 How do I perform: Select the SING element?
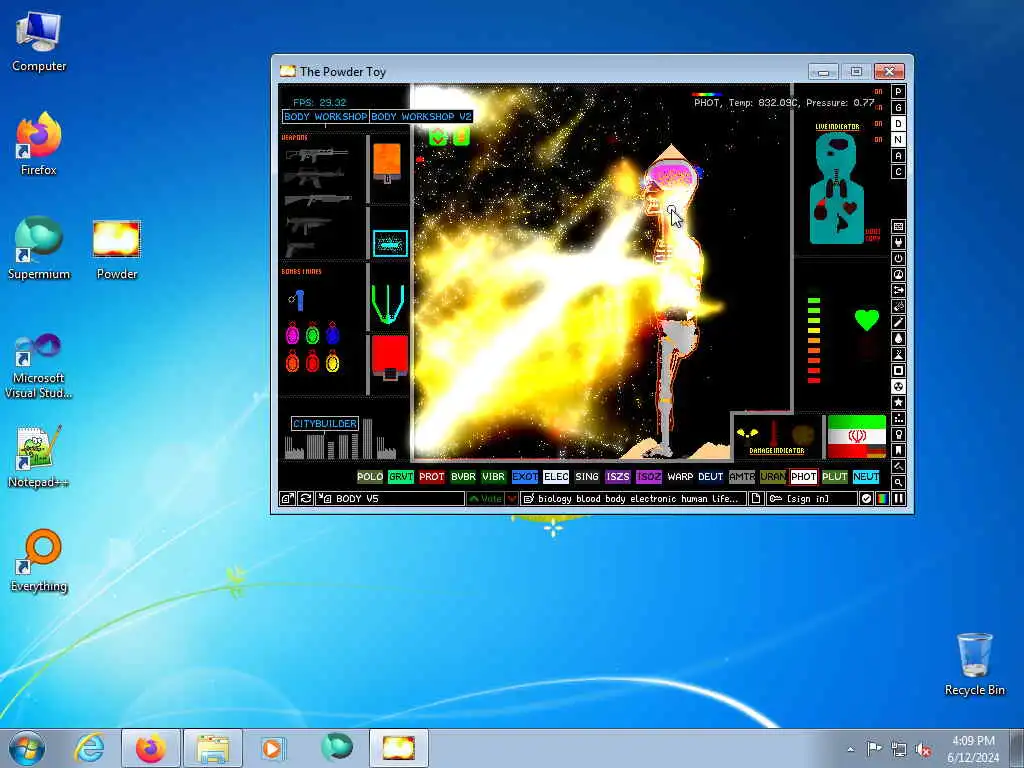tap(587, 477)
